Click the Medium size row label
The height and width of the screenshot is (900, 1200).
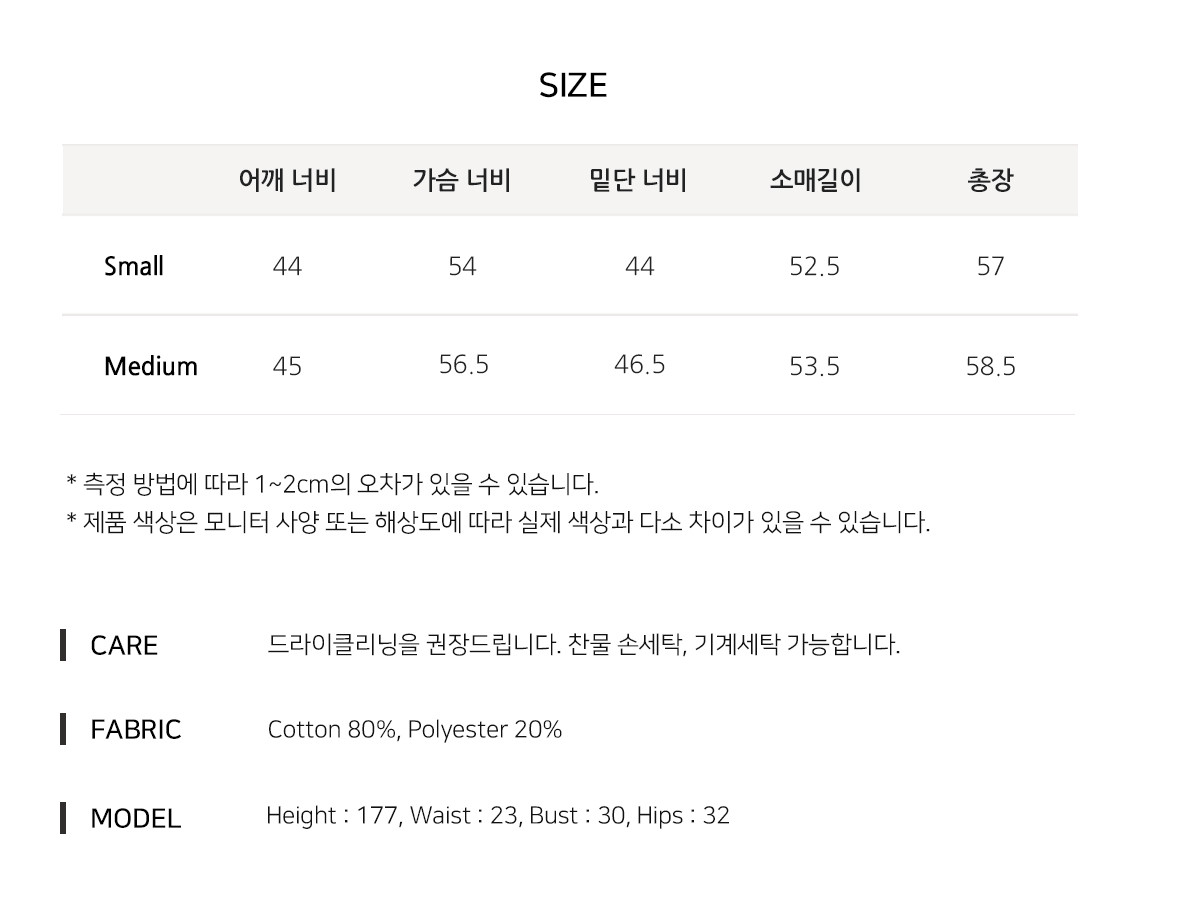(151, 366)
